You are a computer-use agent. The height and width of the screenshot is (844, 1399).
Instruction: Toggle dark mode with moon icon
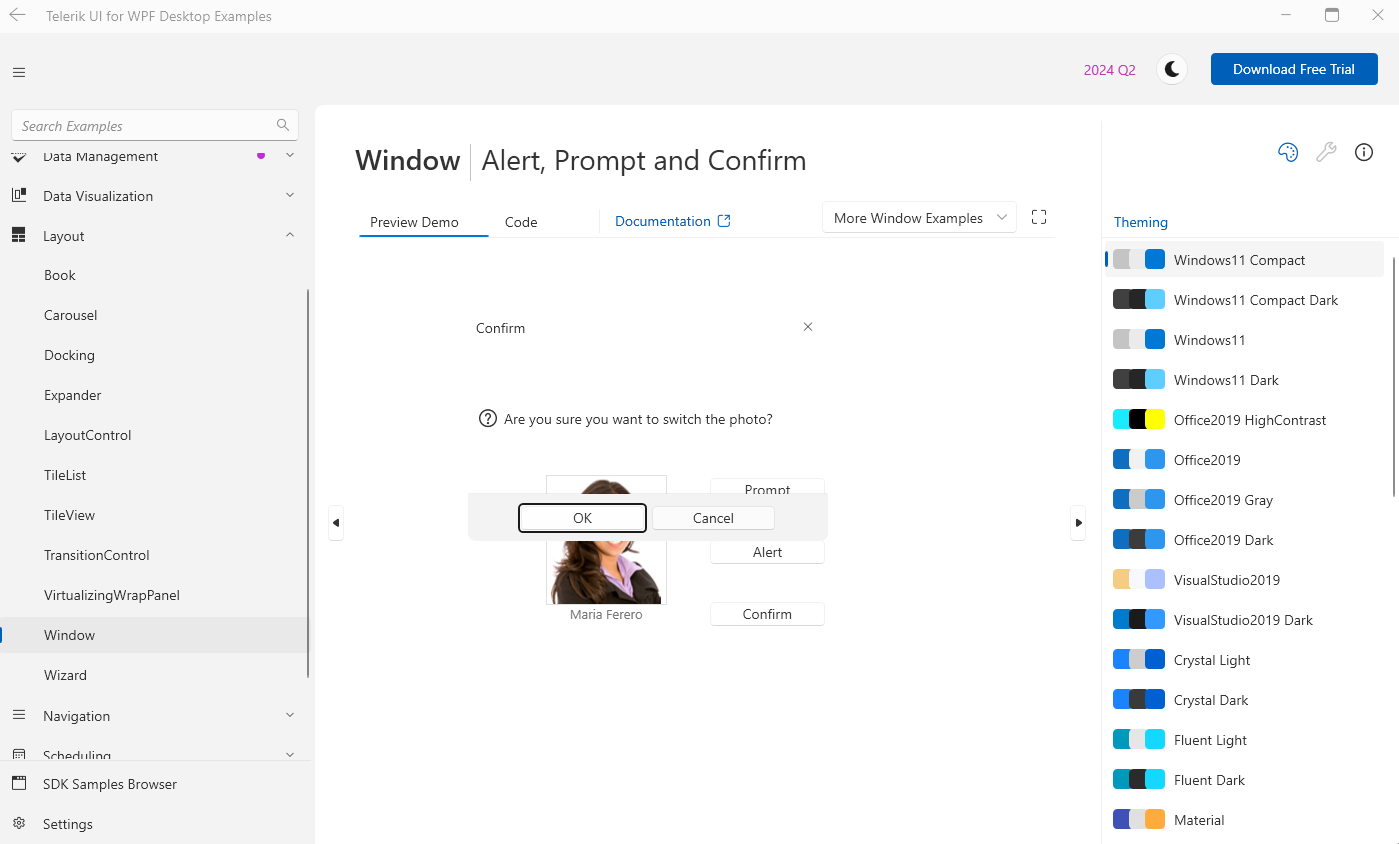coord(1172,69)
